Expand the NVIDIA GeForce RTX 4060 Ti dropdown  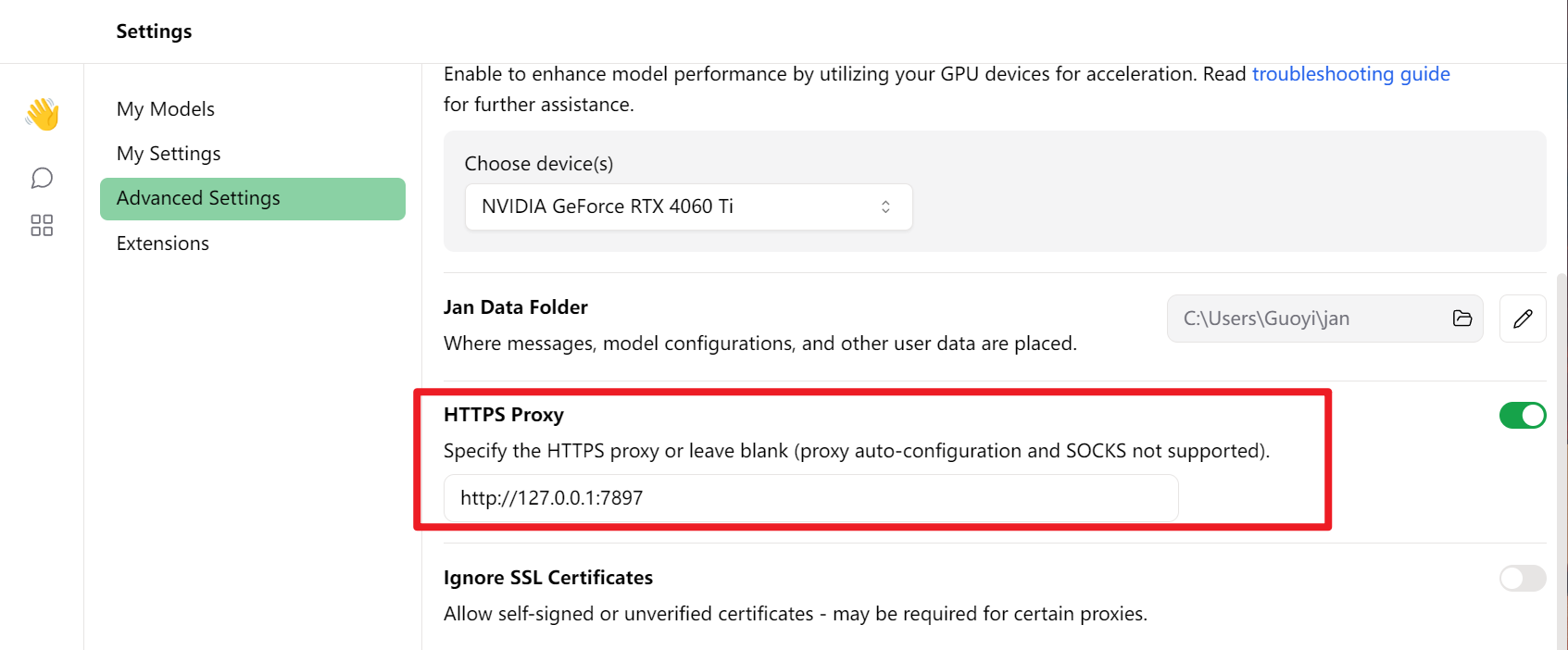coord(688,206)
